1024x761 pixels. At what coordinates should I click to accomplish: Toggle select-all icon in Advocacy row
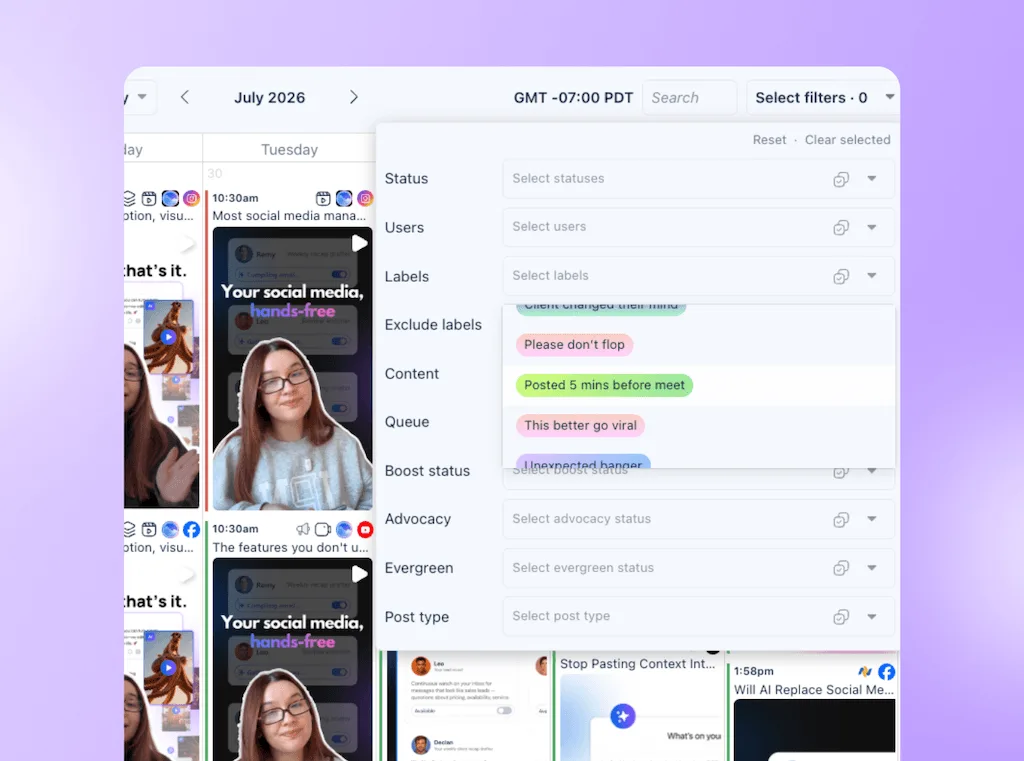[841, 519]
